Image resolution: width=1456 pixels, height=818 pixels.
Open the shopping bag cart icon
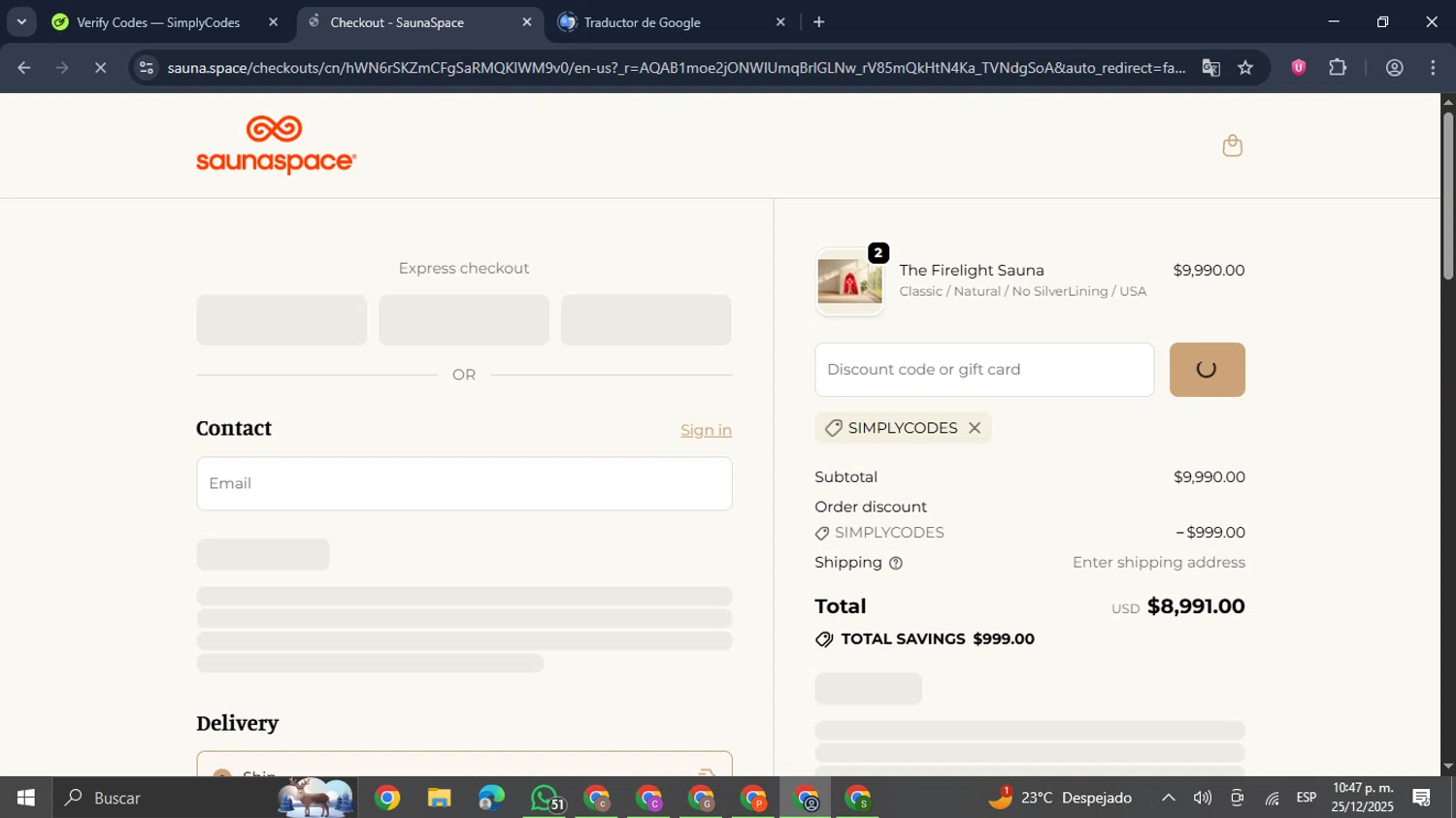[1232, 146]
